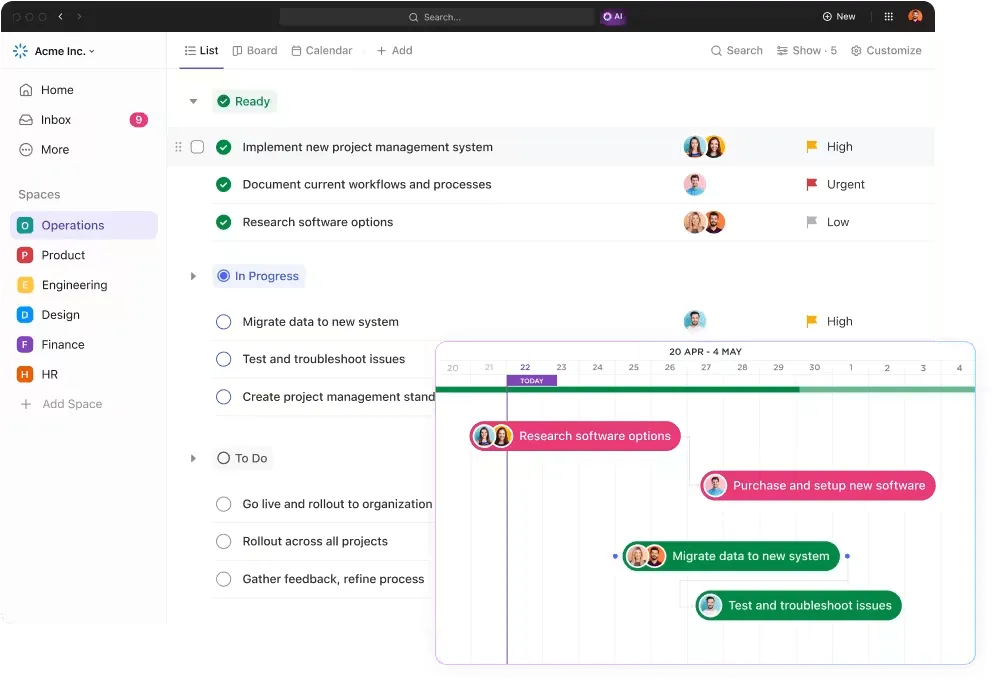Open Inbox from the sidebar
This screenshot has width=996, height=688.
pos(45,120)
